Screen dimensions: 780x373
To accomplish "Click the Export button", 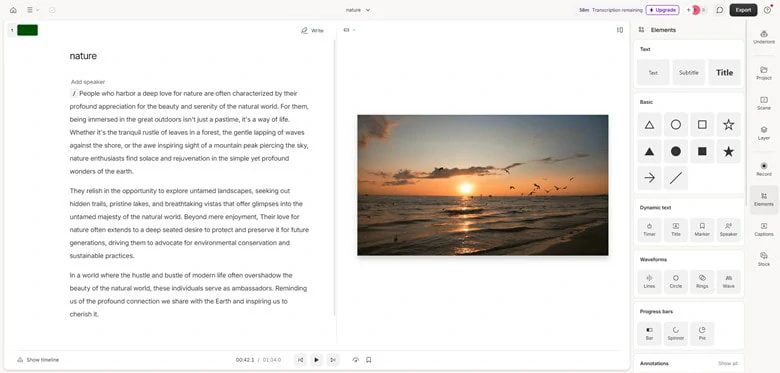I will click(x=743, y=10).
